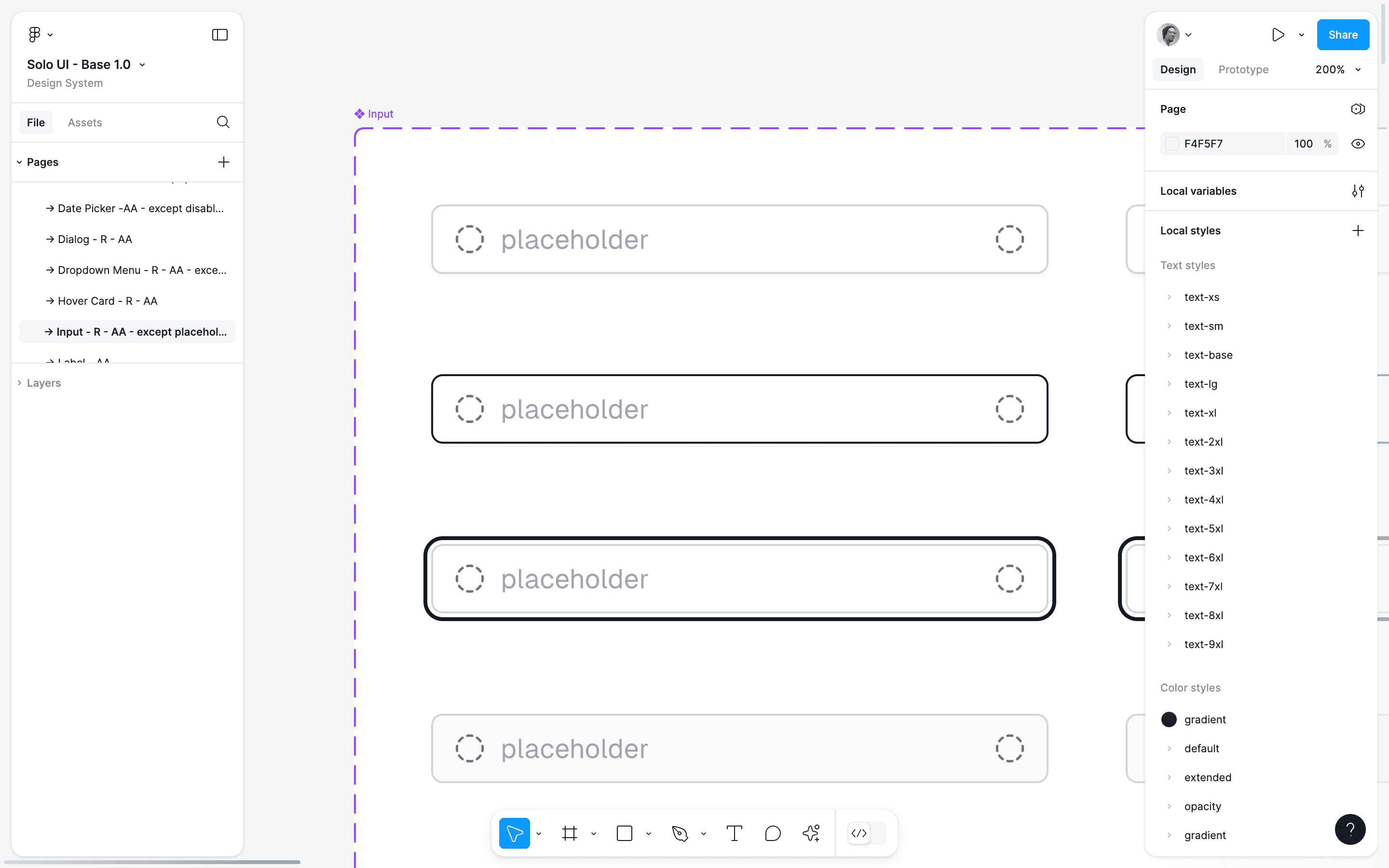Expand the text-xs style group

(x=1169, y=298)
